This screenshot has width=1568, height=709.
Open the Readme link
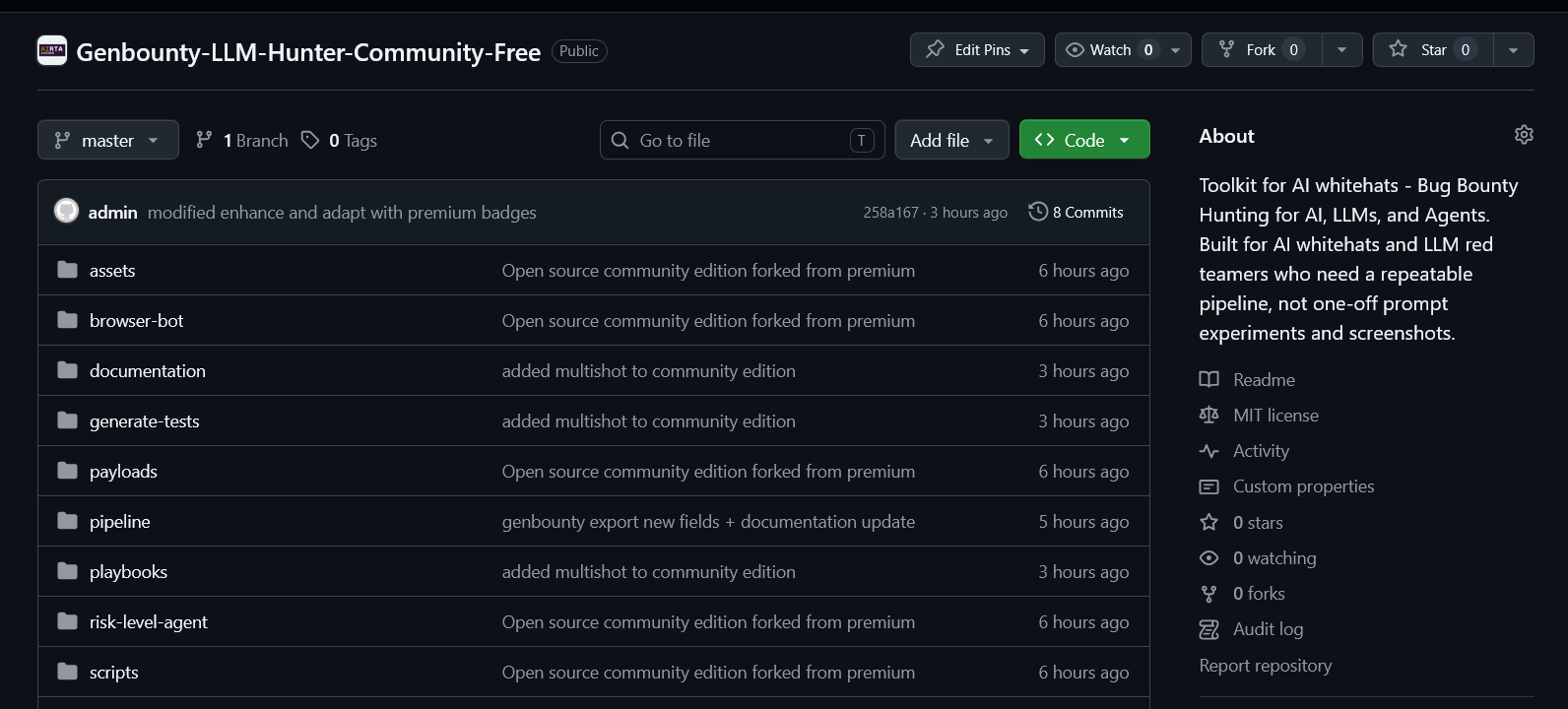click(1264, 379)
